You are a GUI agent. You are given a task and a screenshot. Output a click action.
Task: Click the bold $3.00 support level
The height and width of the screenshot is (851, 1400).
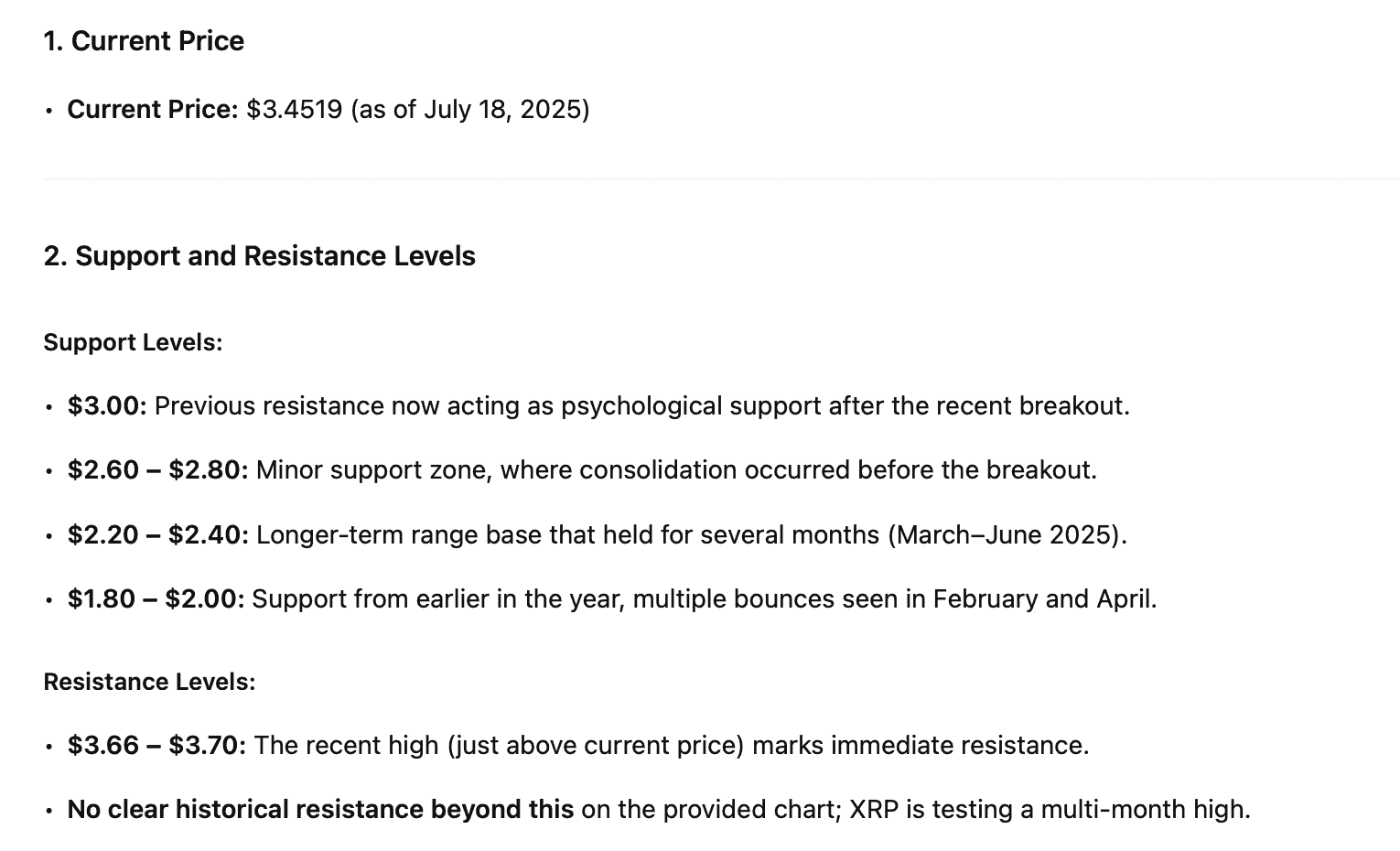coord(107,406)
